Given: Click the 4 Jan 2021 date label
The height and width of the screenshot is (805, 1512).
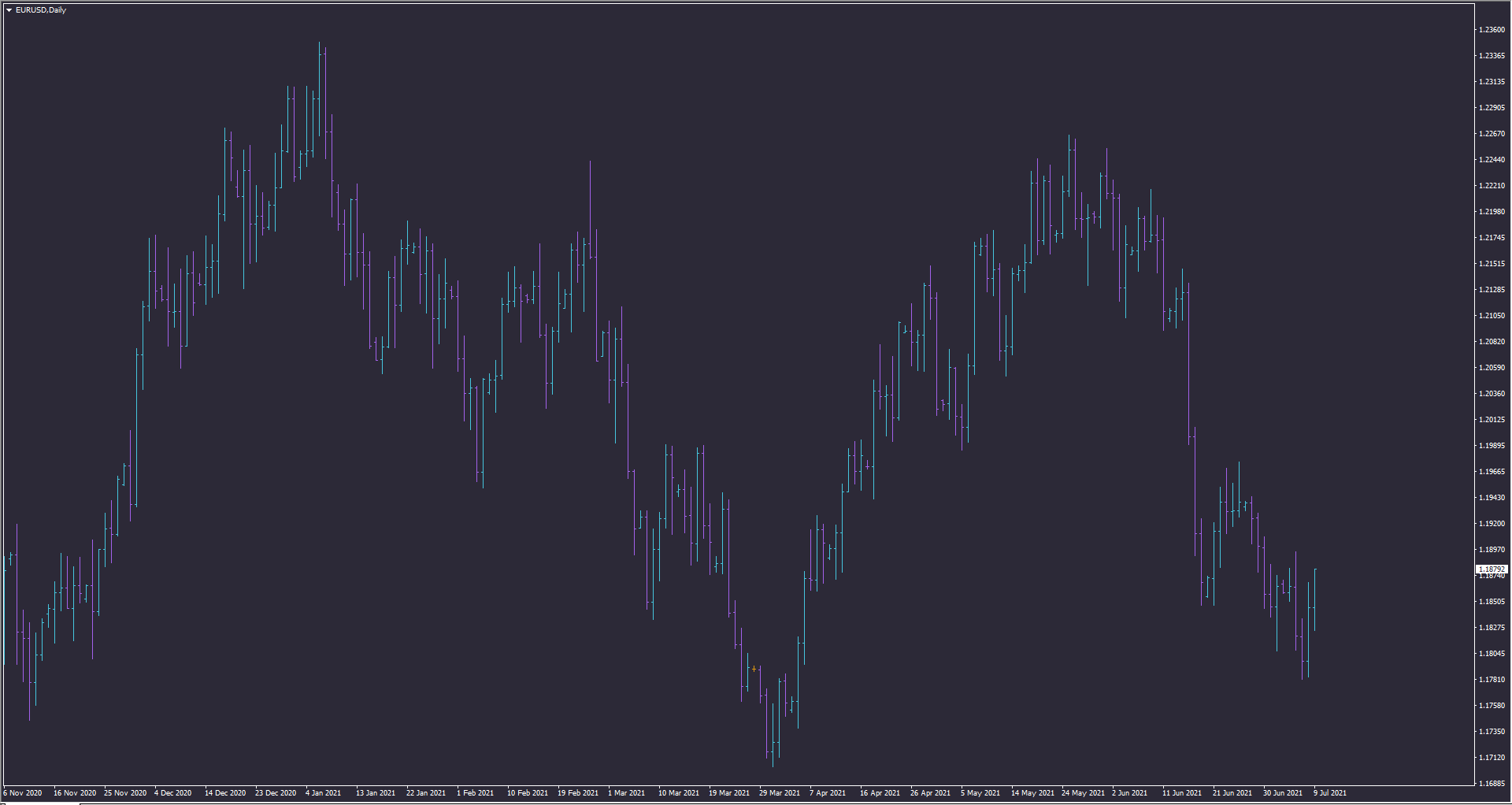Looking at the screenshot, I should (x=323, y=793).
